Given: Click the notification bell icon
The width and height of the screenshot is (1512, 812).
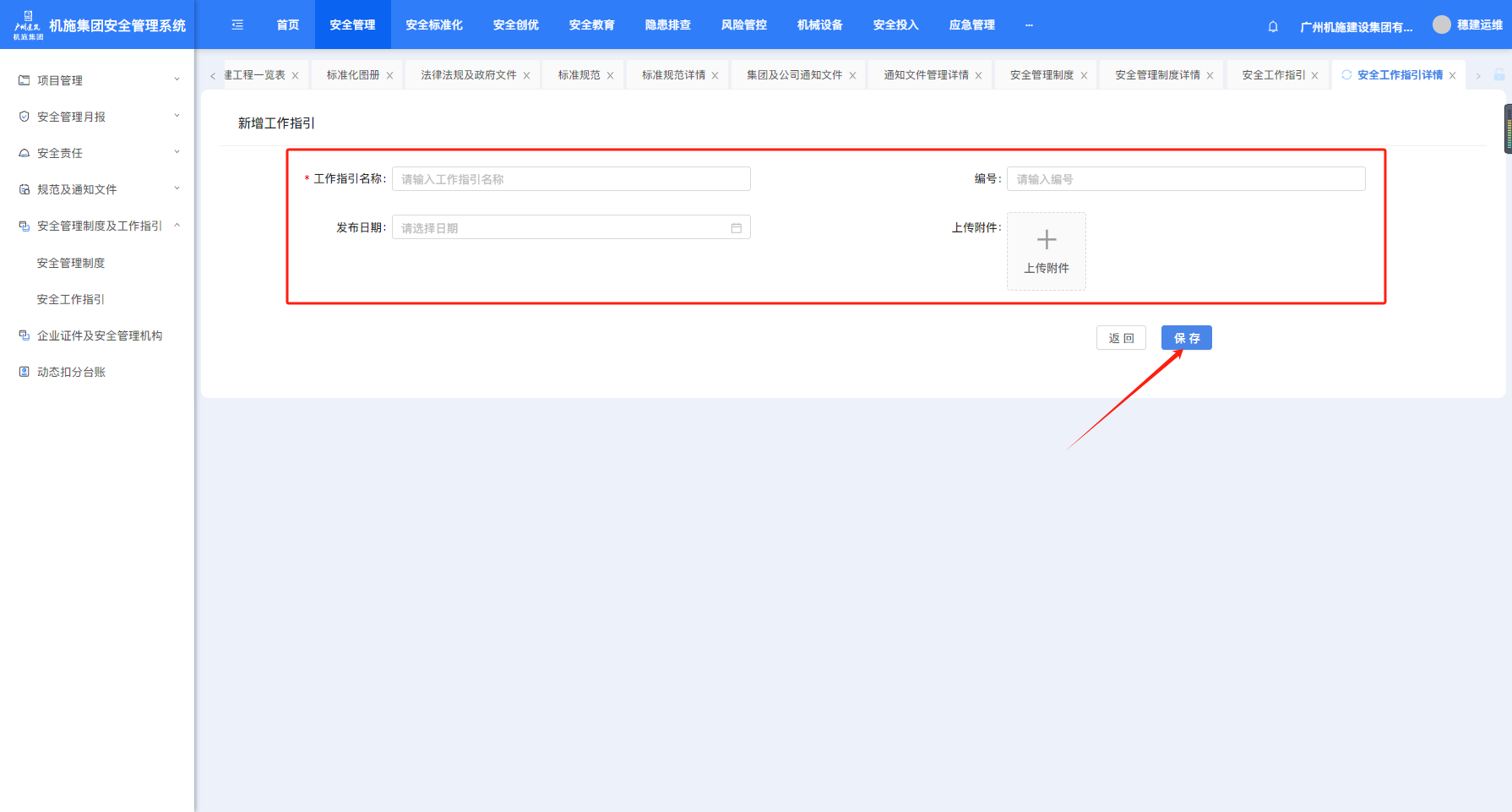Looking at the screenshot, I should [1273, 26].
